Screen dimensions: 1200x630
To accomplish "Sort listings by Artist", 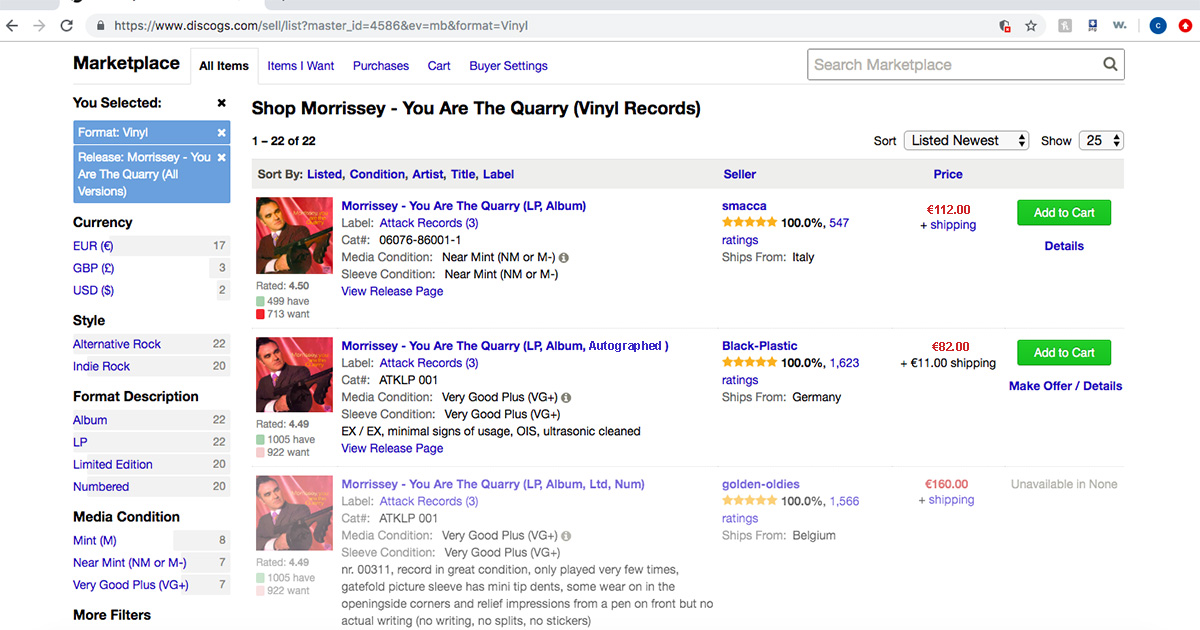I will tap(427, 174).
